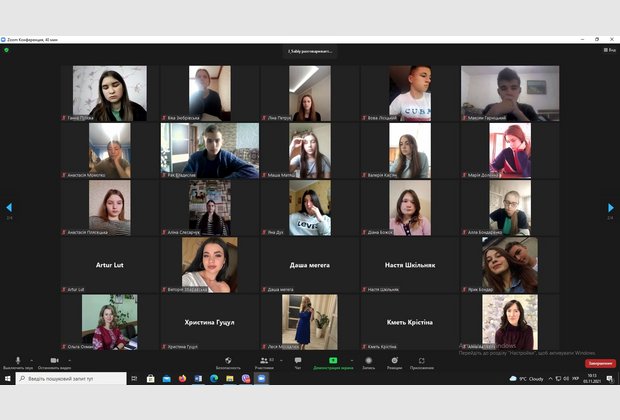Go to next gallery page with right arrow
This screenshot has height=420, width=620.
coord(611,208)
